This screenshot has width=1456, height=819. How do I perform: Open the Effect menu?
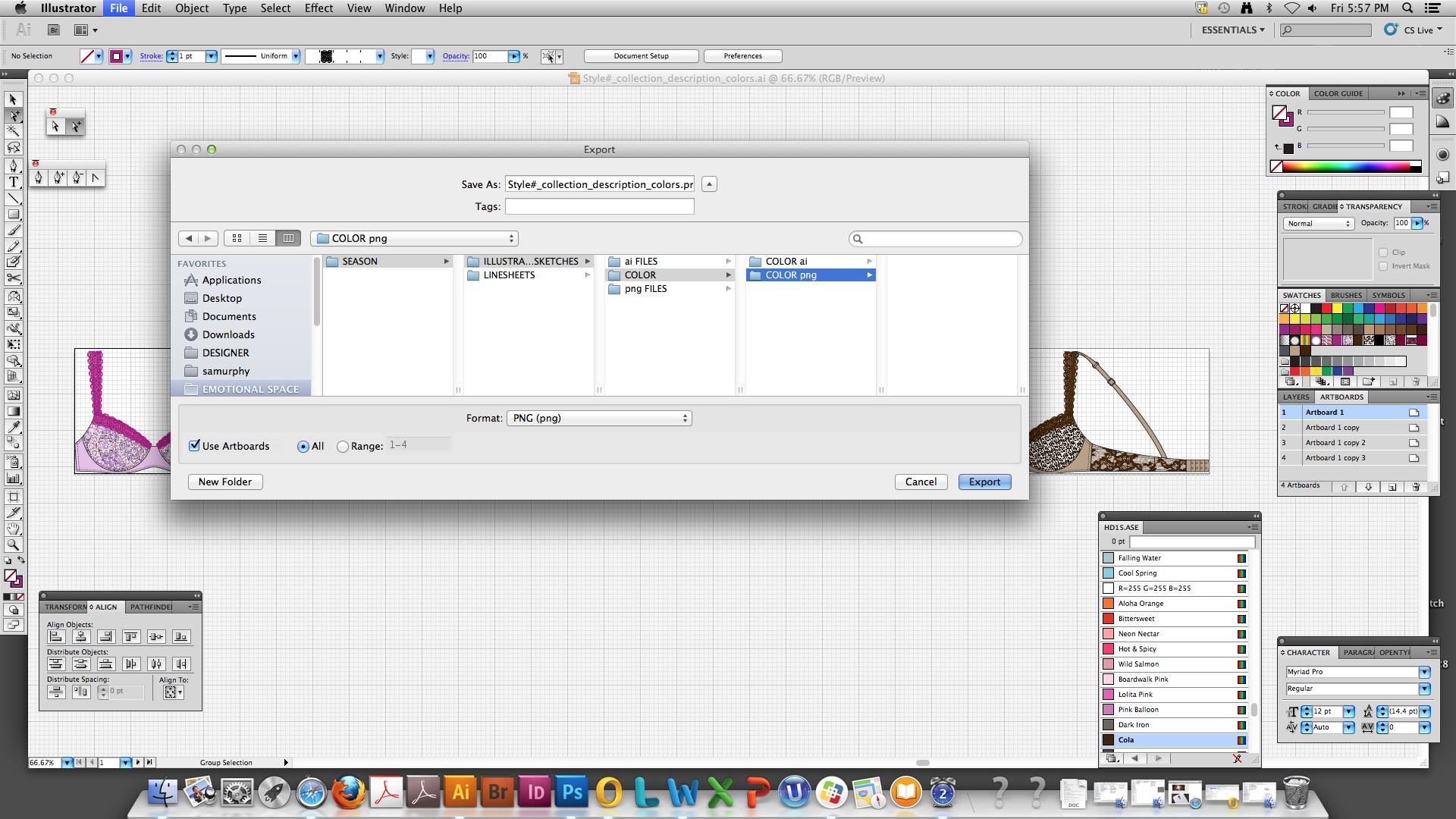[318, 8]
